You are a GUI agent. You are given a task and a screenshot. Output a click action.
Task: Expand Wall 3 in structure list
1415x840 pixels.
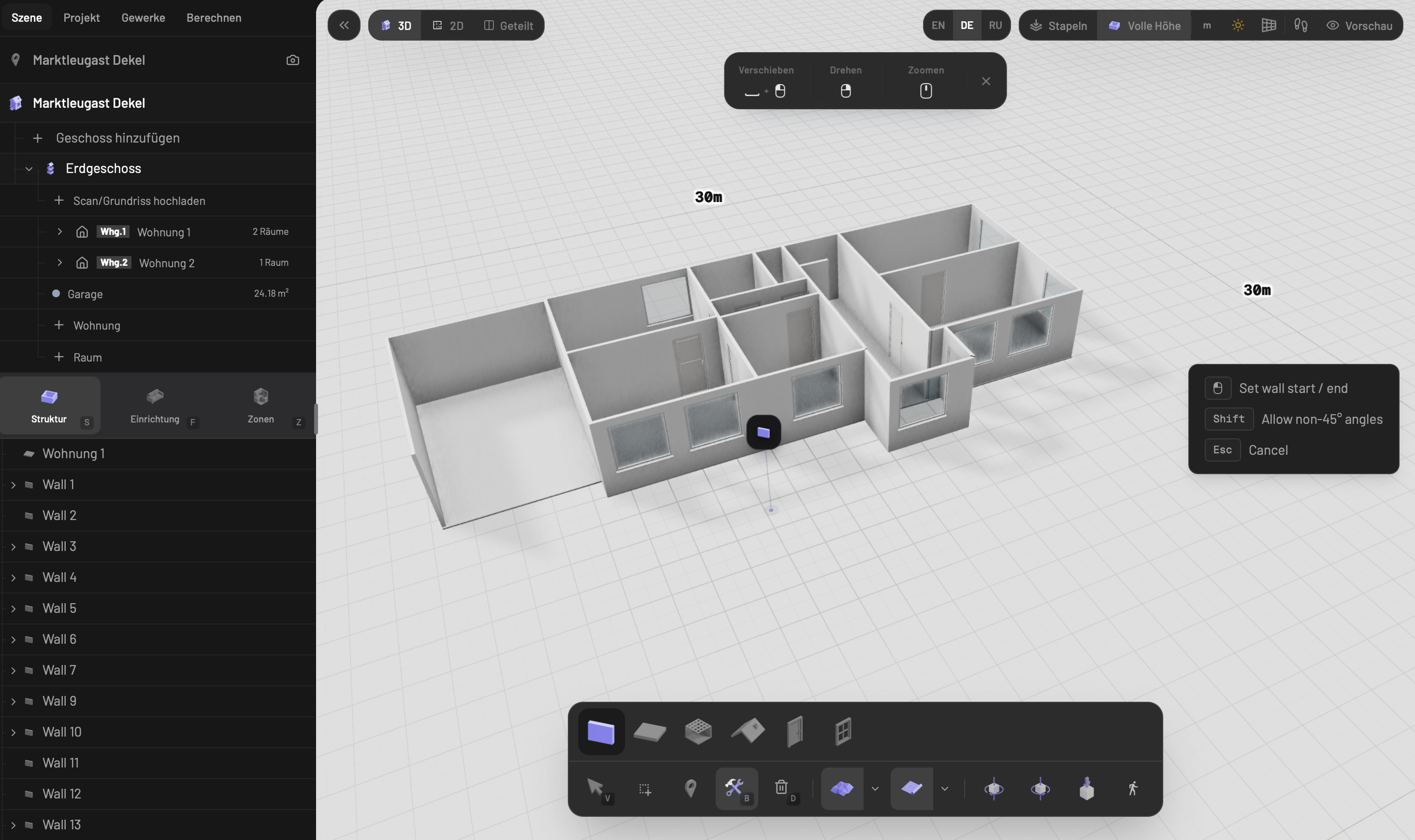point(13,547)
